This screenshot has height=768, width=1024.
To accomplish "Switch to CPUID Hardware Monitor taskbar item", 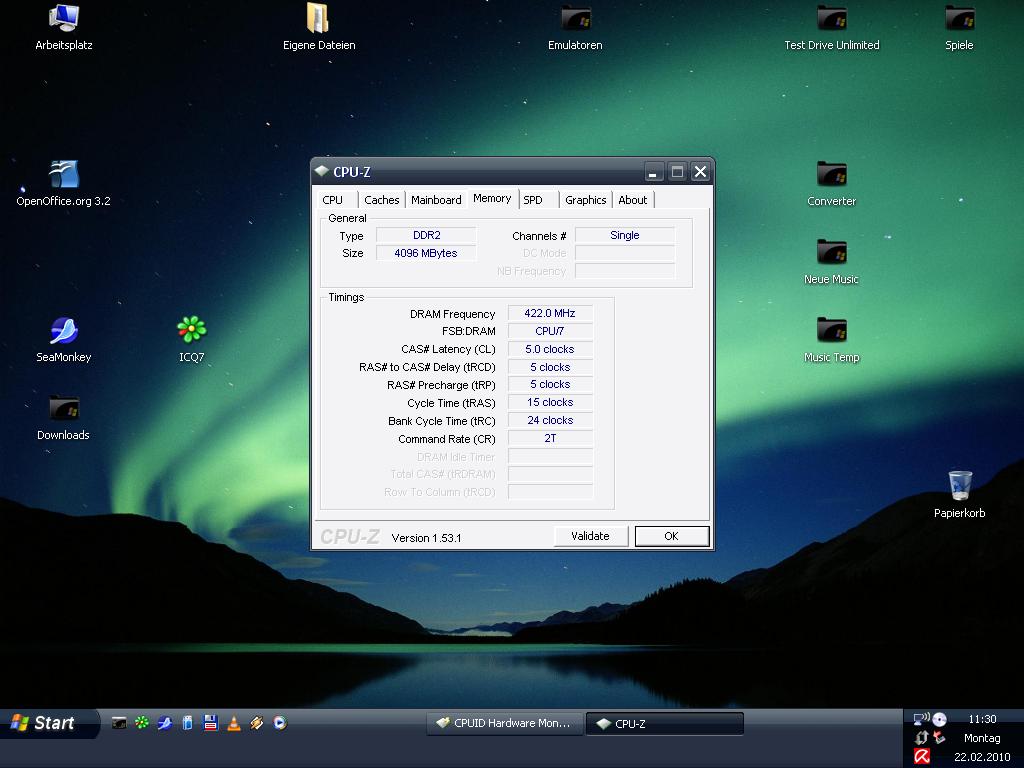I will pos(504,723).
